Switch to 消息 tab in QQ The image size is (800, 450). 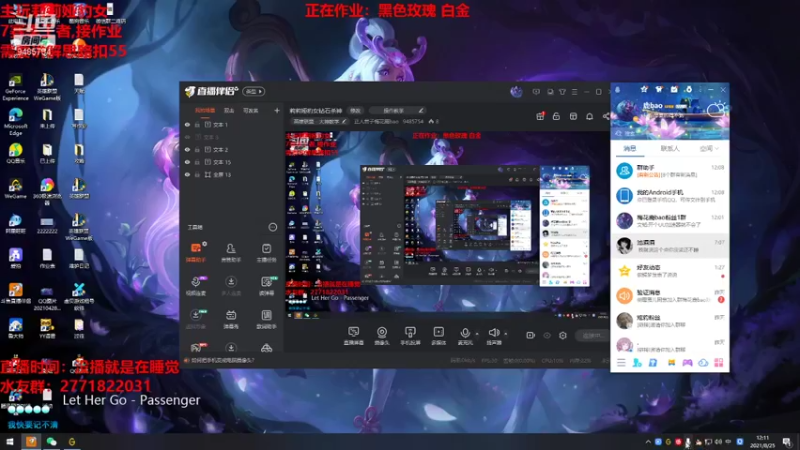[630, 148]
